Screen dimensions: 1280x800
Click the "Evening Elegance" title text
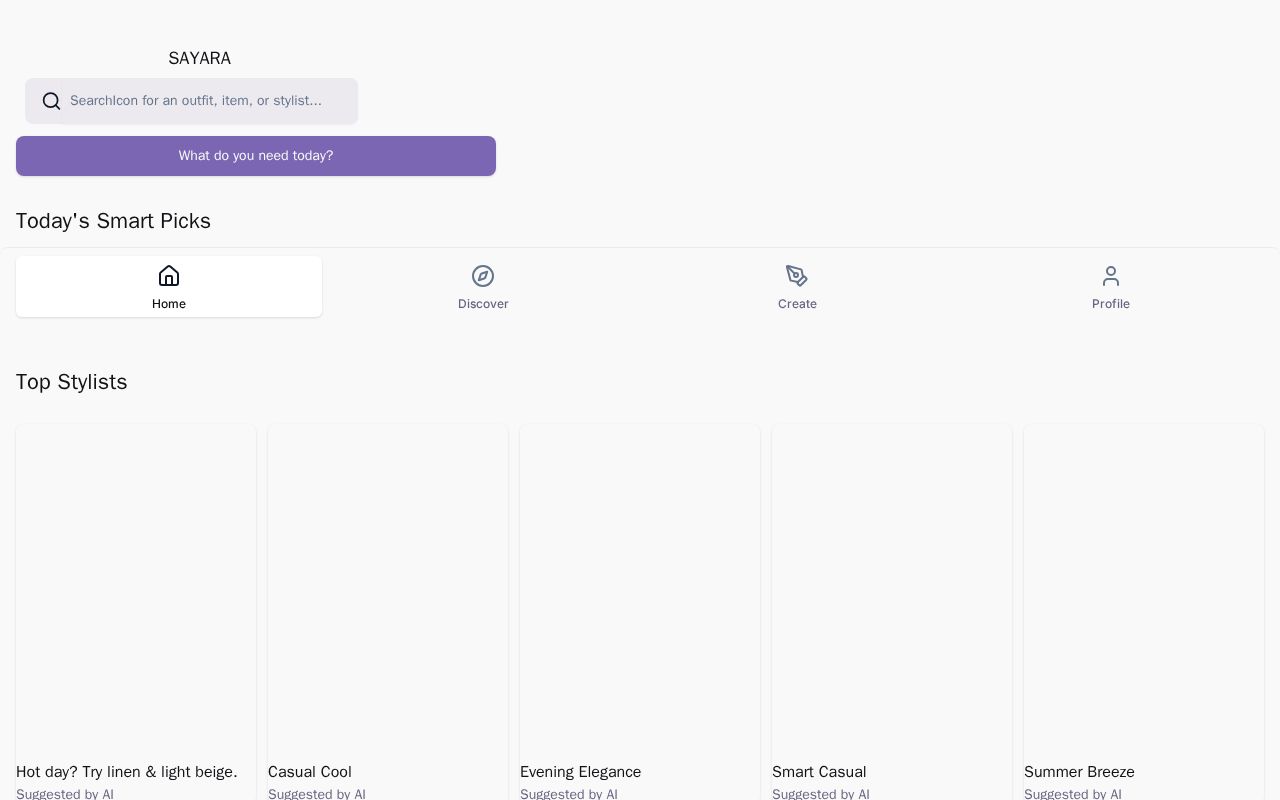[580, 772]
